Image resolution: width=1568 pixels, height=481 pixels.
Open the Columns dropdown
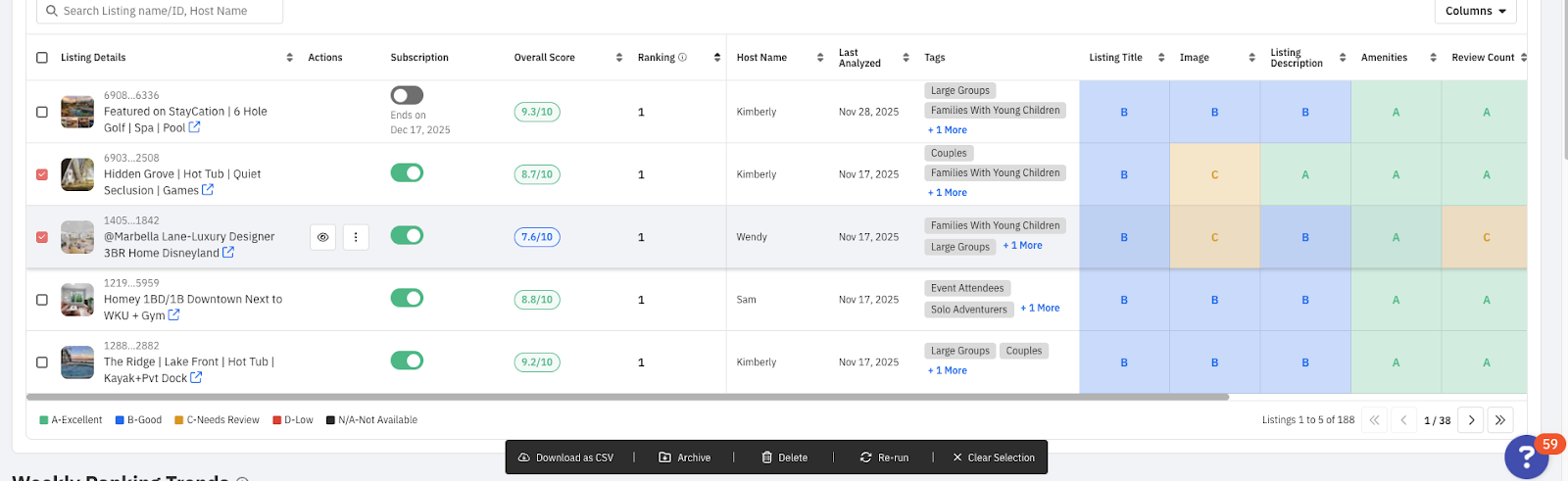coord(1475,11)
